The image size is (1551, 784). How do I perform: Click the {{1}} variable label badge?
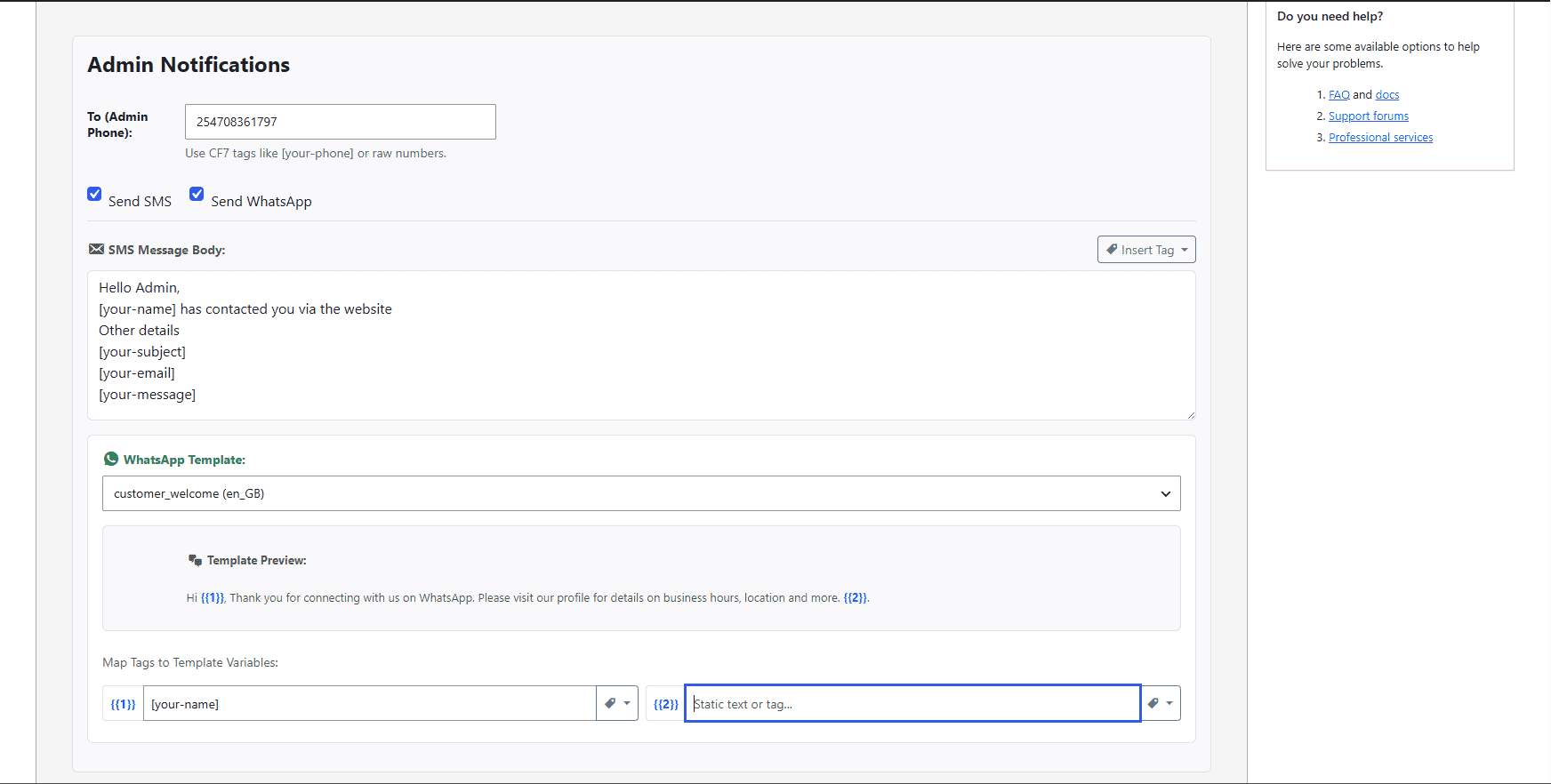click(123, 703)
